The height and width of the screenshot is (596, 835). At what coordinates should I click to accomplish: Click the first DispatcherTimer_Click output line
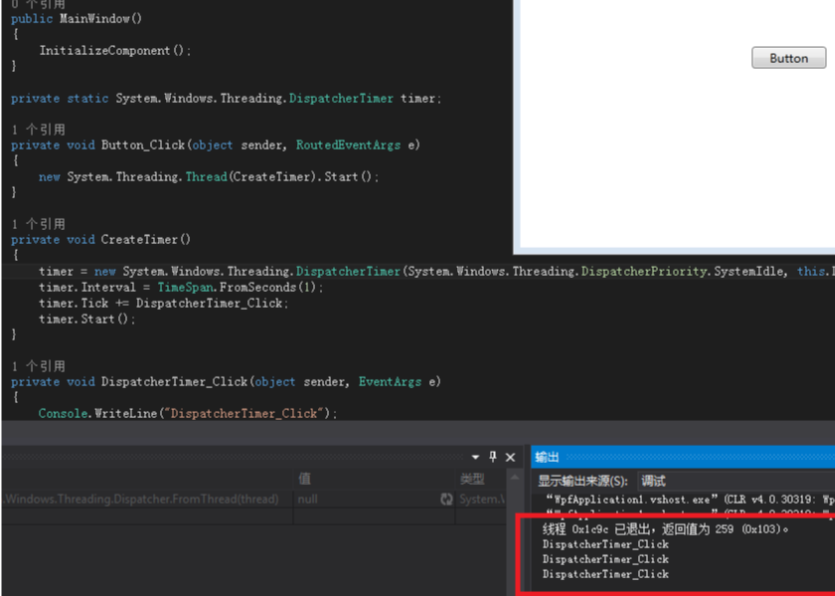click(605, 544)
